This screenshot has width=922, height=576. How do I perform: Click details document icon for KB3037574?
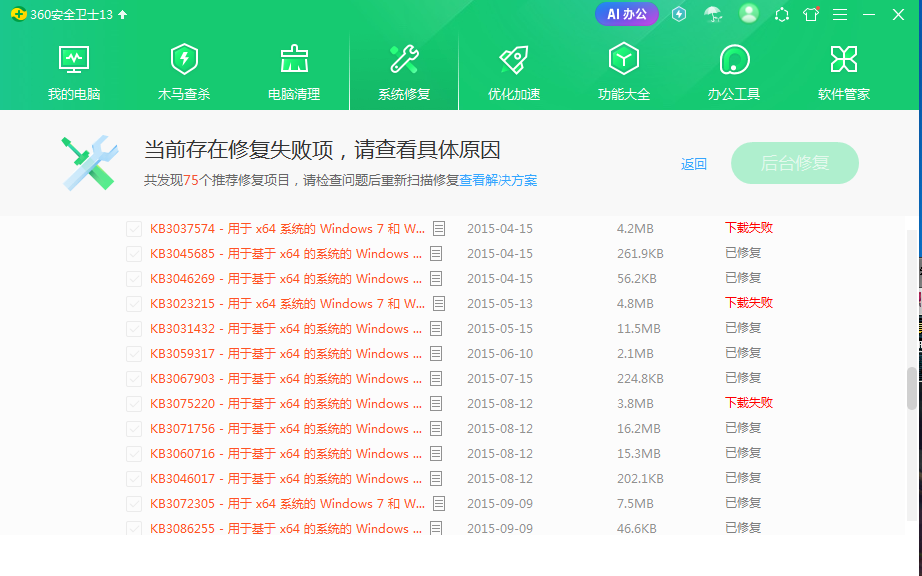coord(437,228)
